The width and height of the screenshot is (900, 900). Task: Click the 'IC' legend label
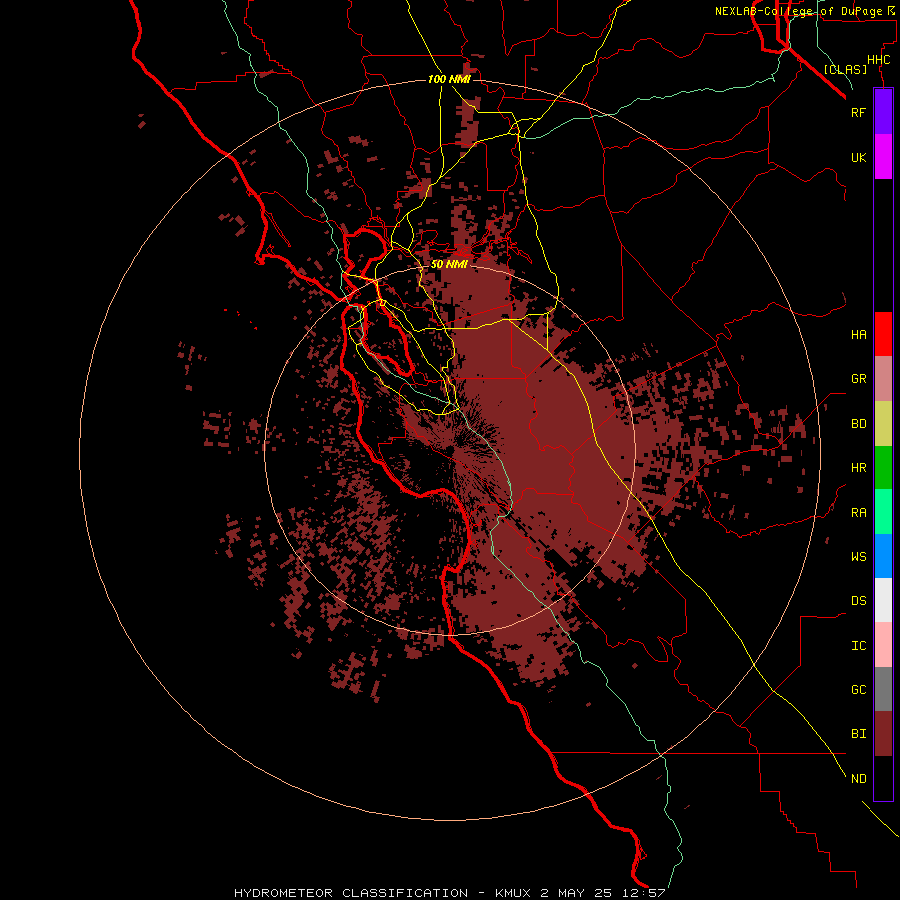858,646
